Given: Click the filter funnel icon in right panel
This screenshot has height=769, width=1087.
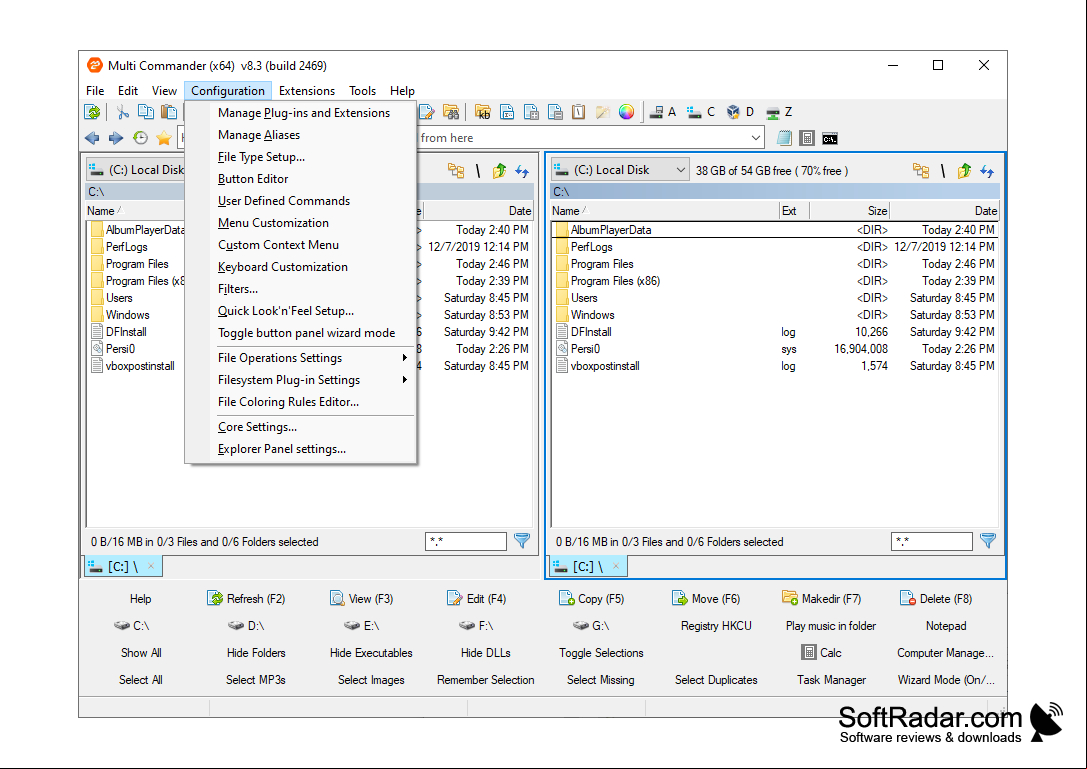Looking at the screenshot, I should 988,541.
